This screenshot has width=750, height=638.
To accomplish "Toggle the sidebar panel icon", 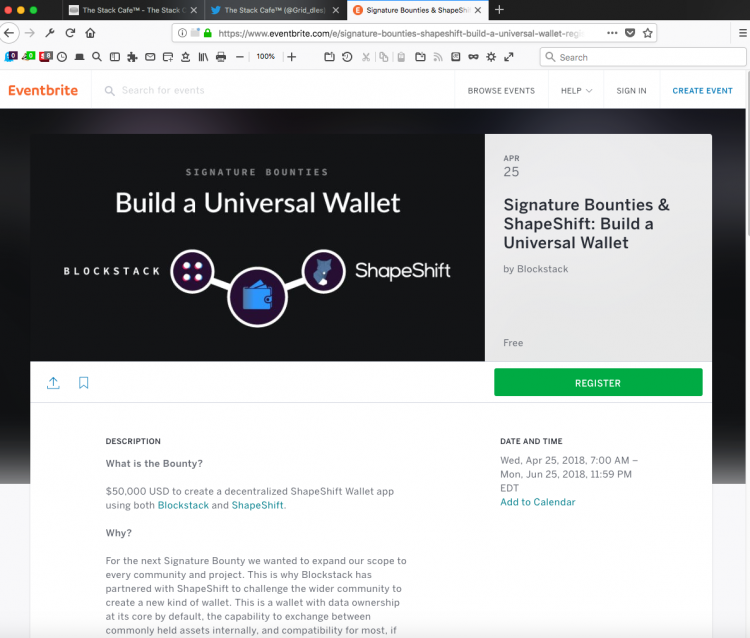I will coord(115,57).
